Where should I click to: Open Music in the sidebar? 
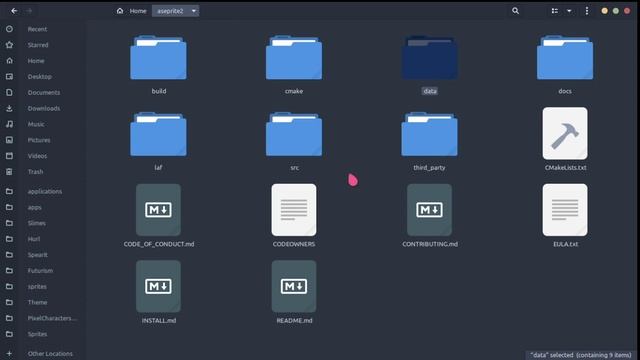tap(36, 124)
